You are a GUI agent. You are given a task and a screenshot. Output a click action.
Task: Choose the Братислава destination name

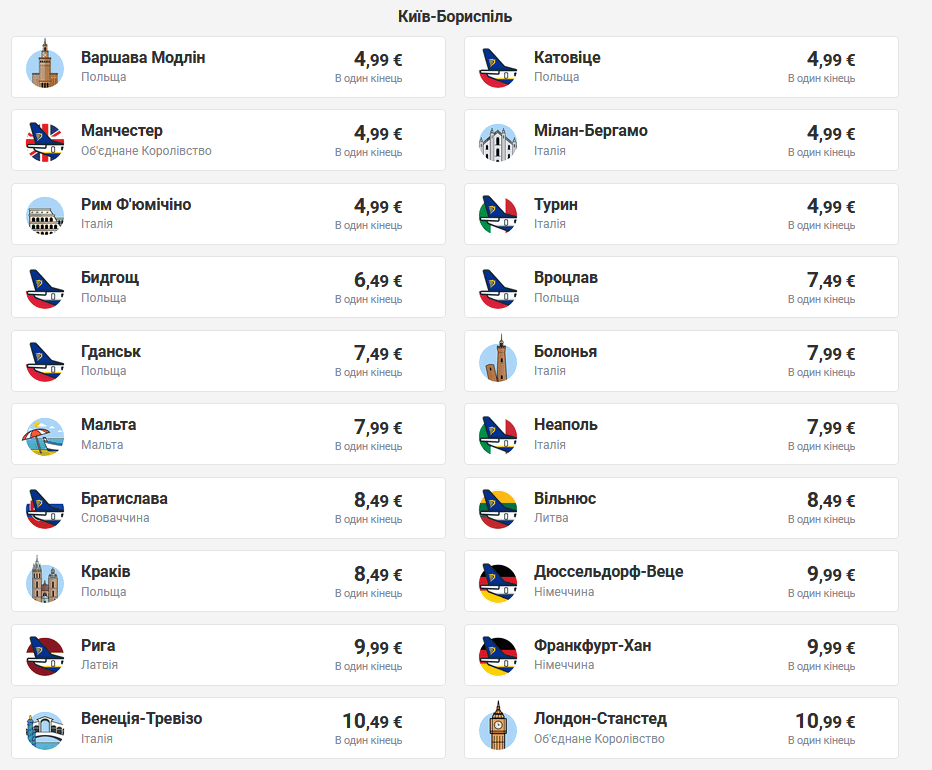point(124,499)
